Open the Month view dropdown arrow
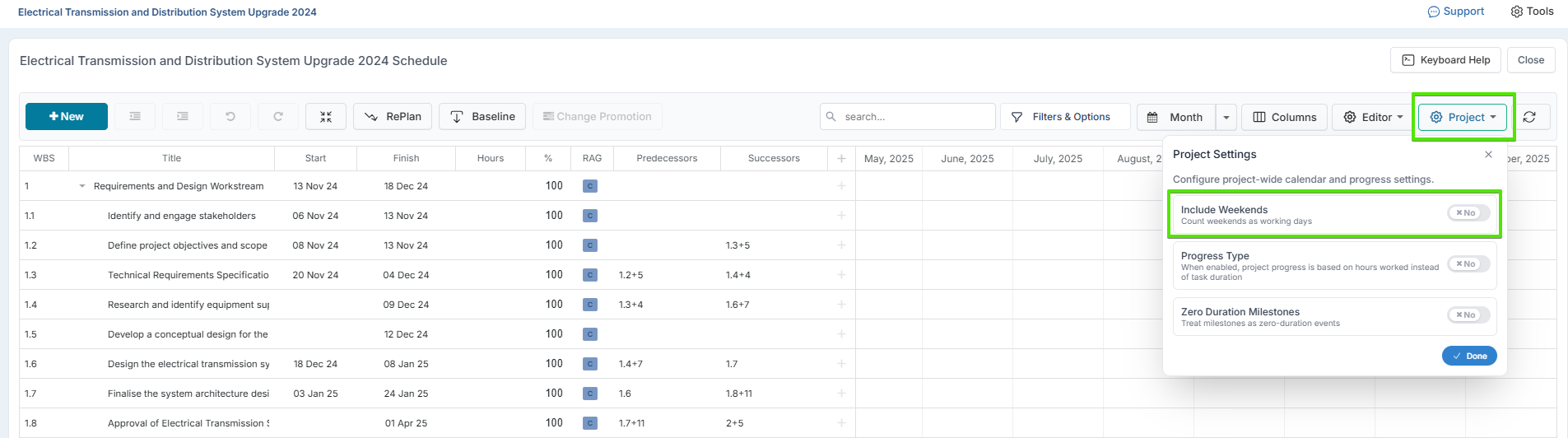Screen dimensions: 1568x438 click(x=1226, y=117)
